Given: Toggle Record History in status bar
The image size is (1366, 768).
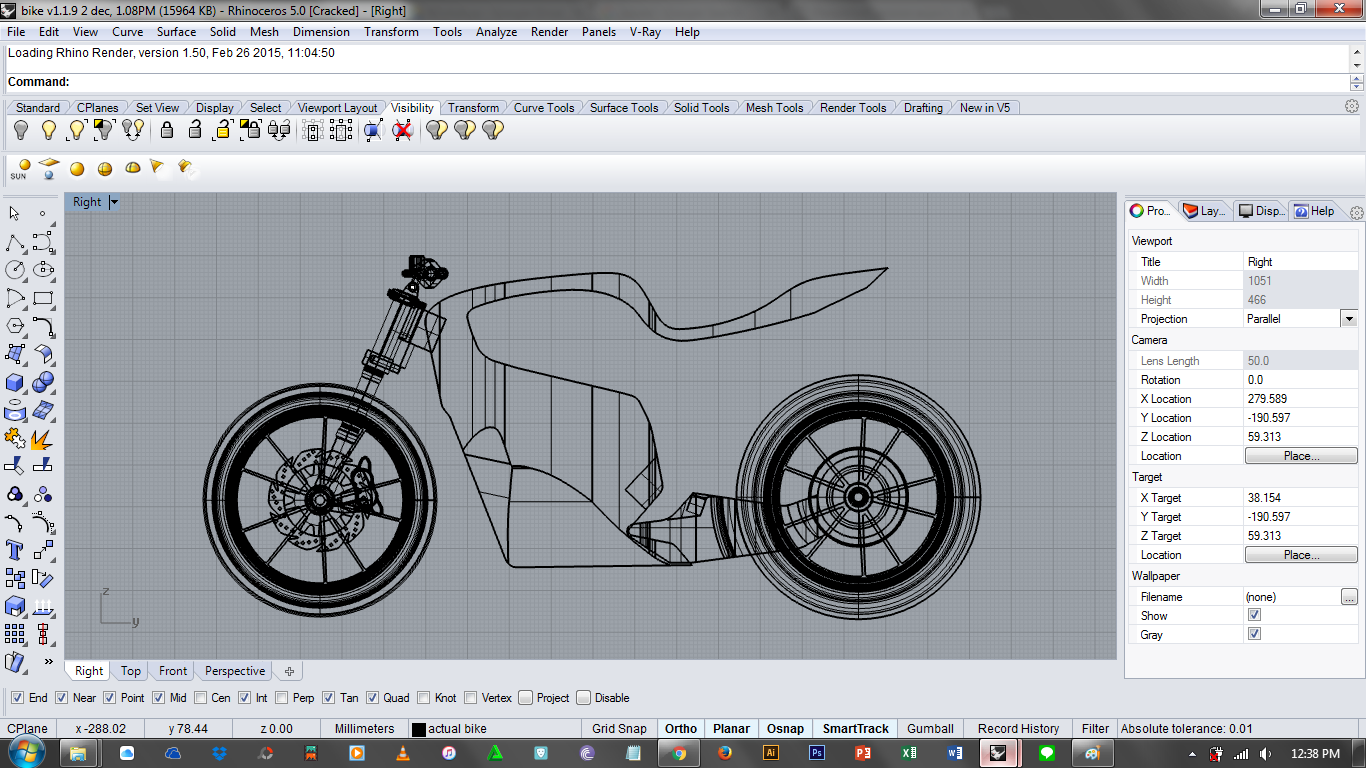Looking at the screenshot, I should click(1018, 729).
